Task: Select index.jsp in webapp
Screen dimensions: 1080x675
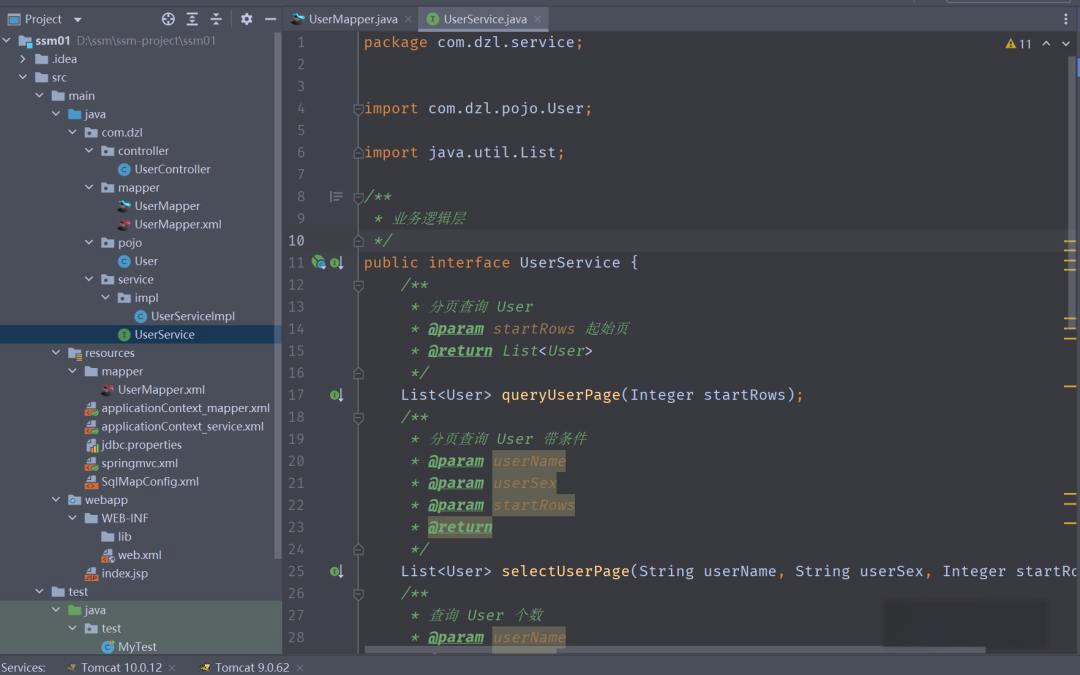Action: (125, 573)
